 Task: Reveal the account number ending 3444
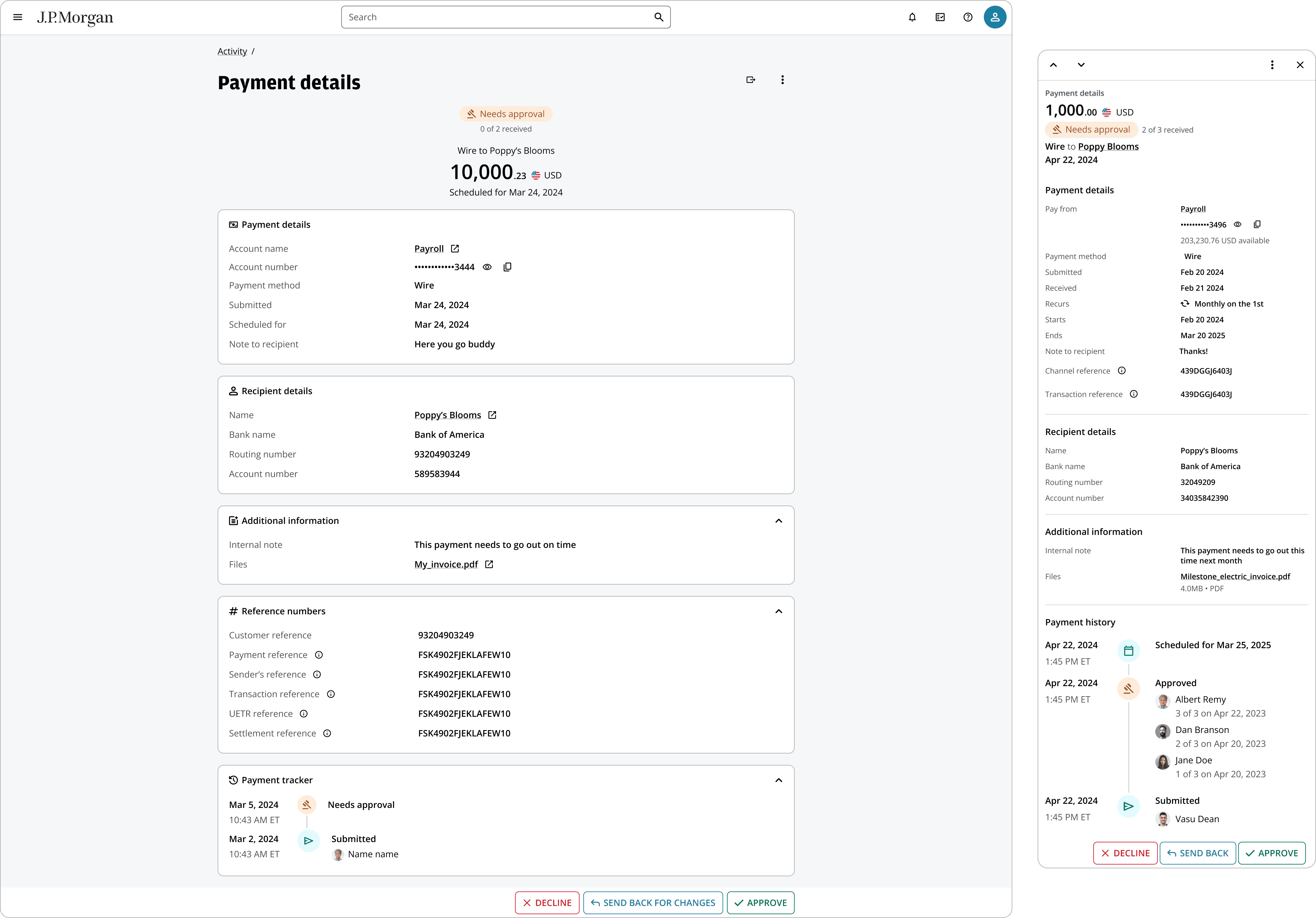coord(487,267)
